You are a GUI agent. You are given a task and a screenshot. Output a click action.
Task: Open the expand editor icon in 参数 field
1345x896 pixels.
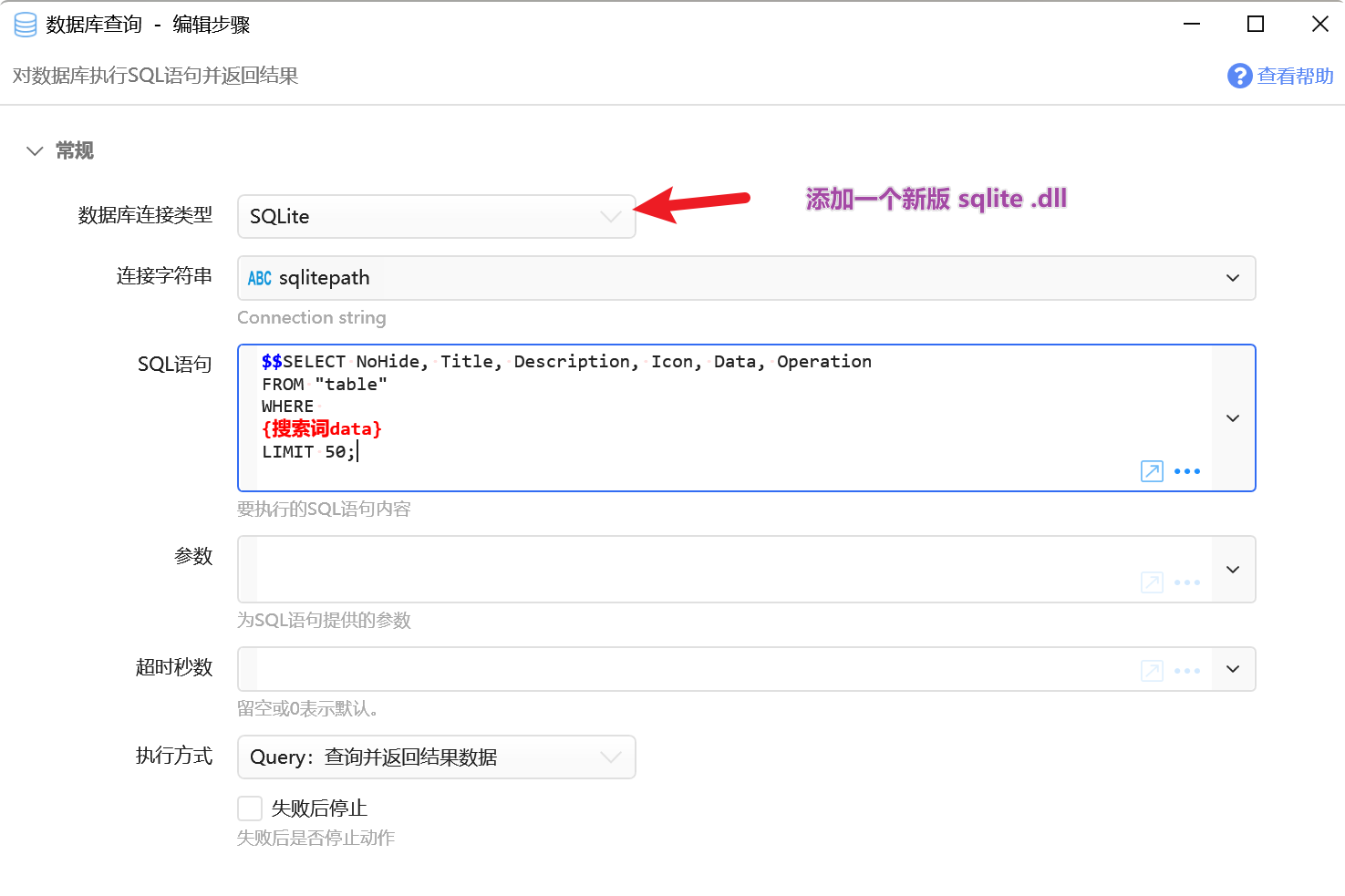click(x=1152, y=582)
